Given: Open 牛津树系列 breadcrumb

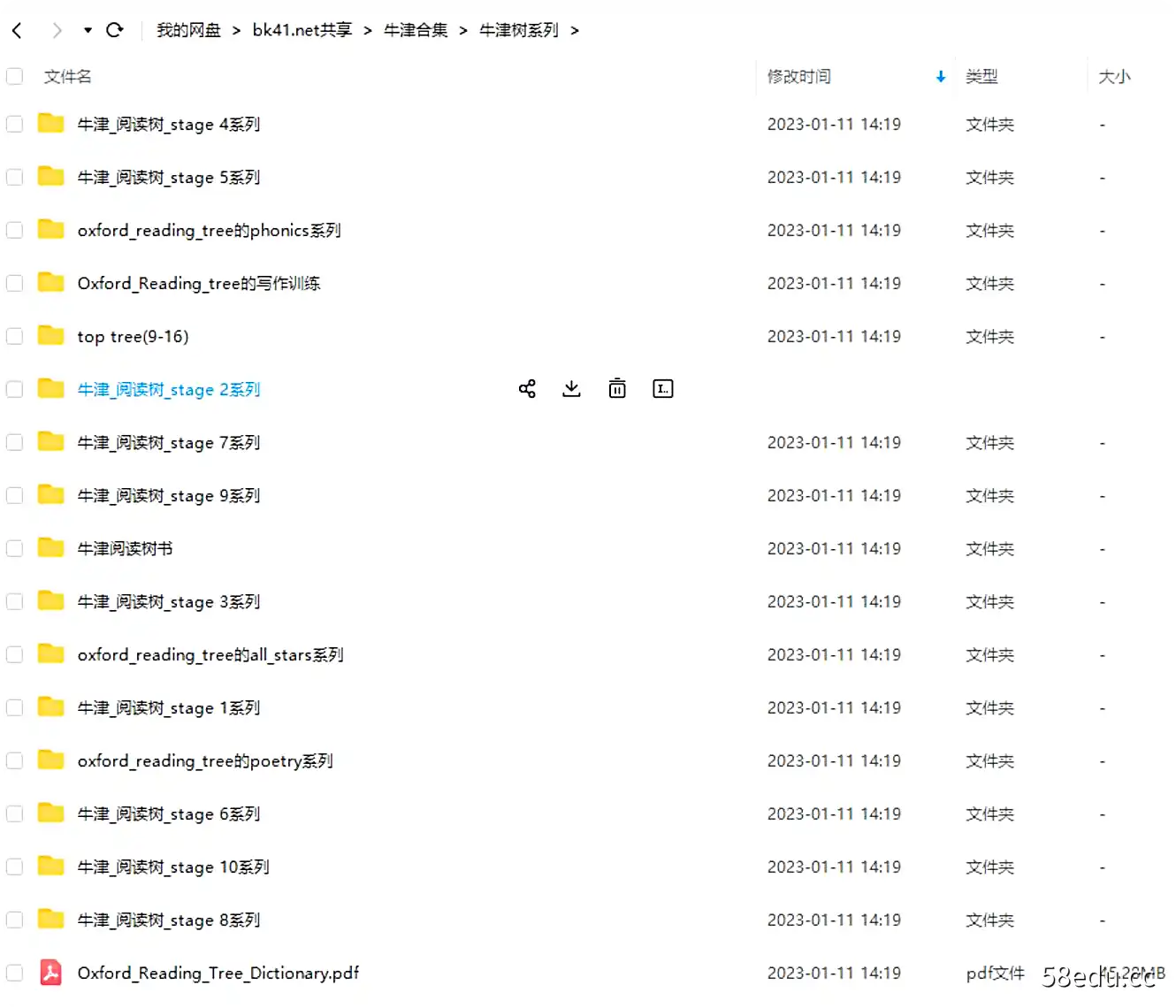Looking at the screenshot, I should 518,30.
